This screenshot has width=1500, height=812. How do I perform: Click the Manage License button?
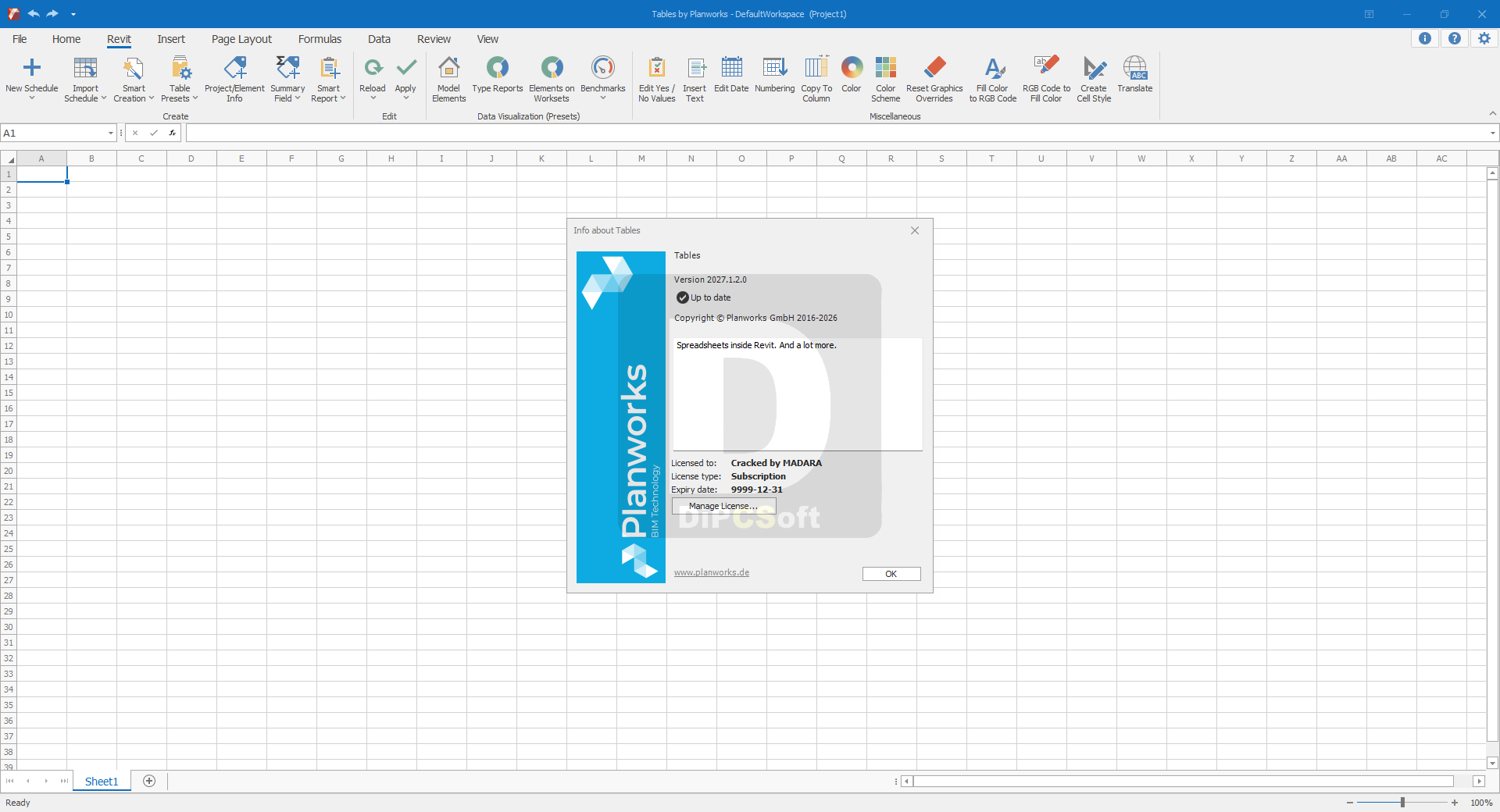pyautogui.click(x=723, y=506)
